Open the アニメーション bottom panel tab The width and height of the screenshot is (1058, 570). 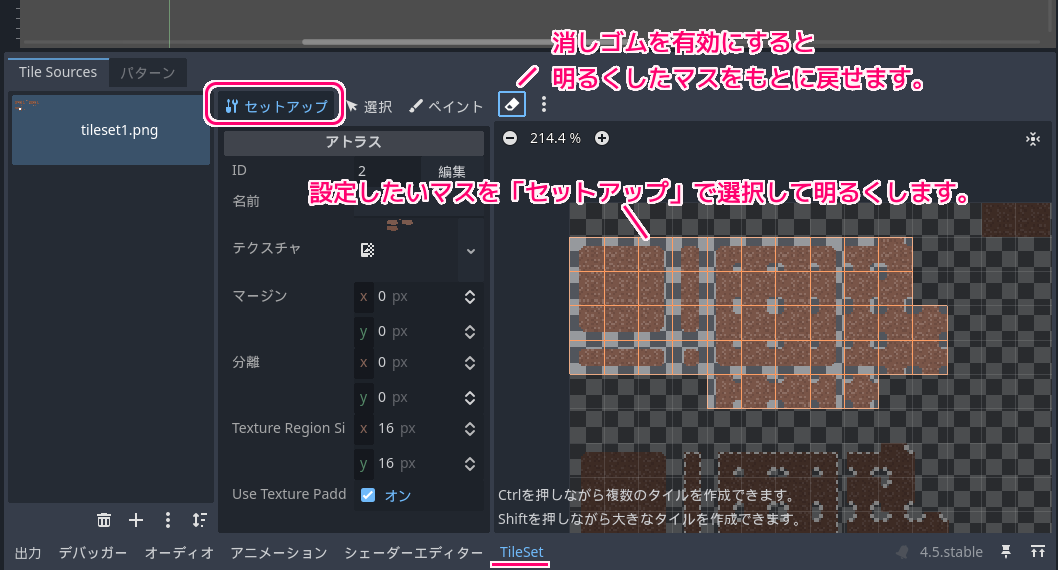coord(279,552)
